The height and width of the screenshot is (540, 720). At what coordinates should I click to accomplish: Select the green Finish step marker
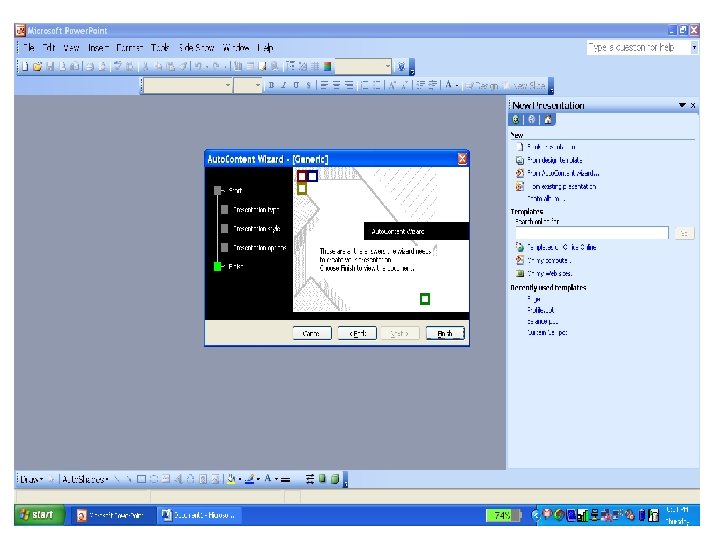(x=218, y=266)
